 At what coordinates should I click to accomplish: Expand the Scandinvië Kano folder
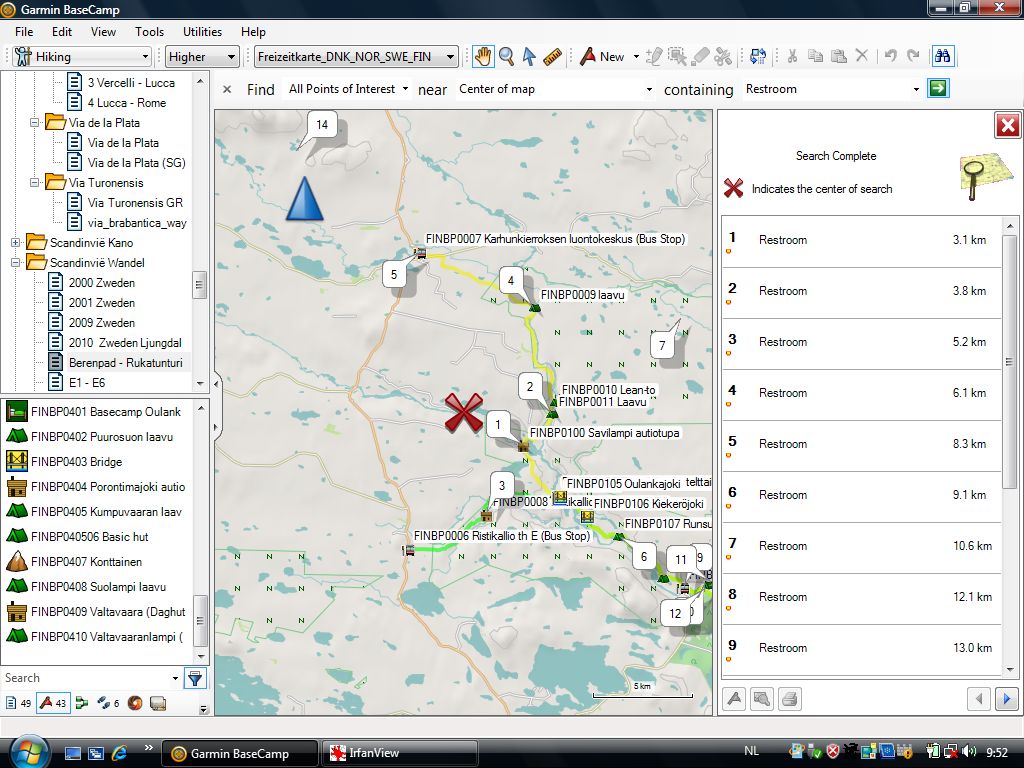coord(16,243)
